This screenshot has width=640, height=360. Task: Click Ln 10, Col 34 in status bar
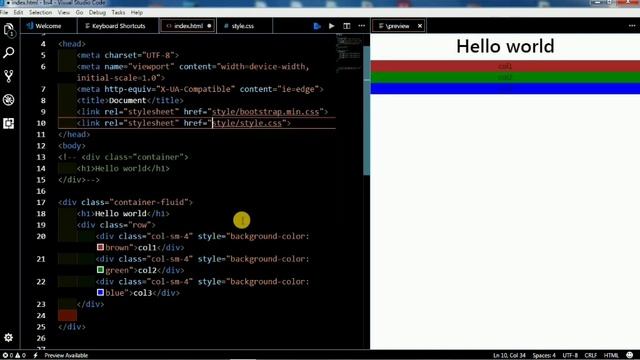(x=509, y=356)
